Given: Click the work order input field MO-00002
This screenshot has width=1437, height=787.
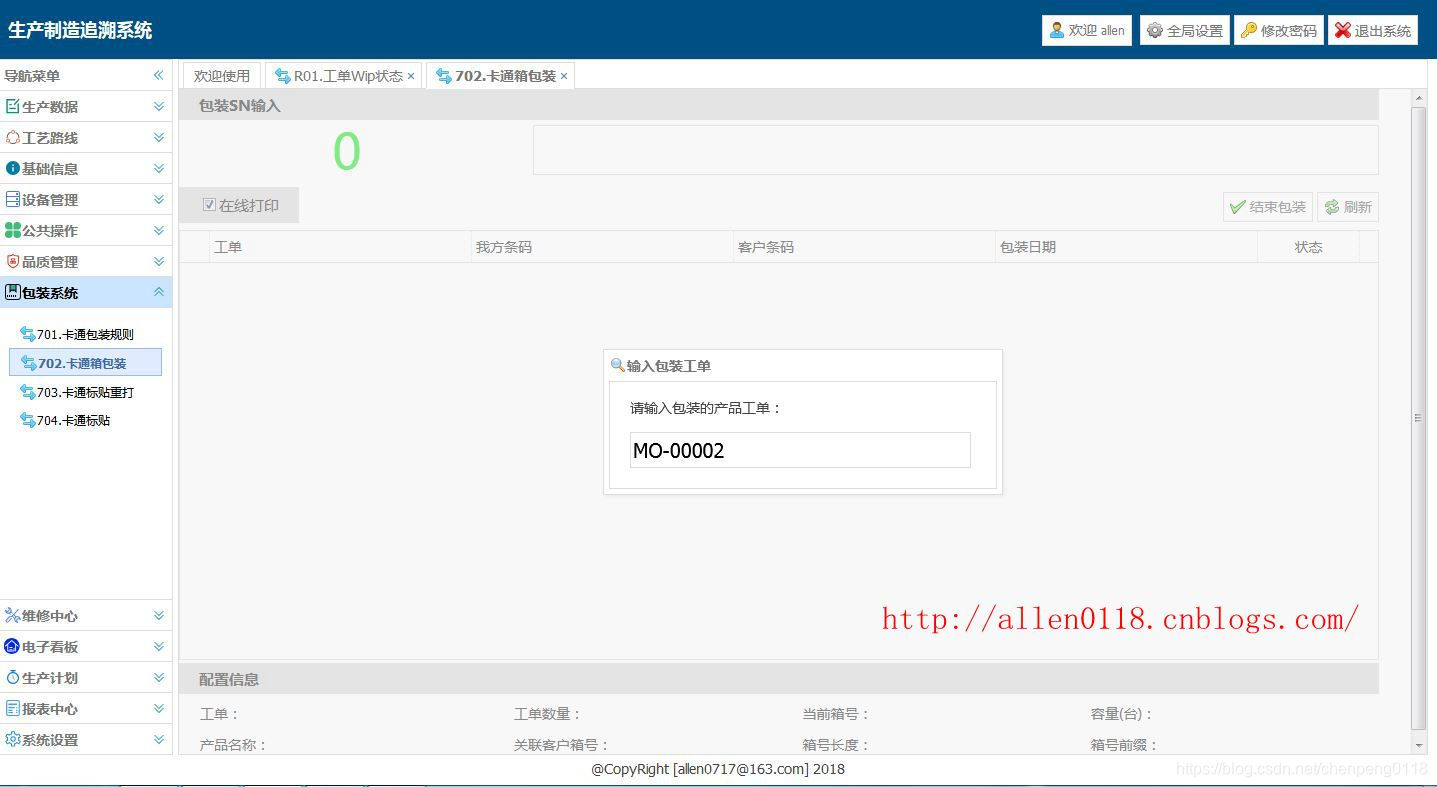Looking at the screenshot, I should tap(800, 450).
